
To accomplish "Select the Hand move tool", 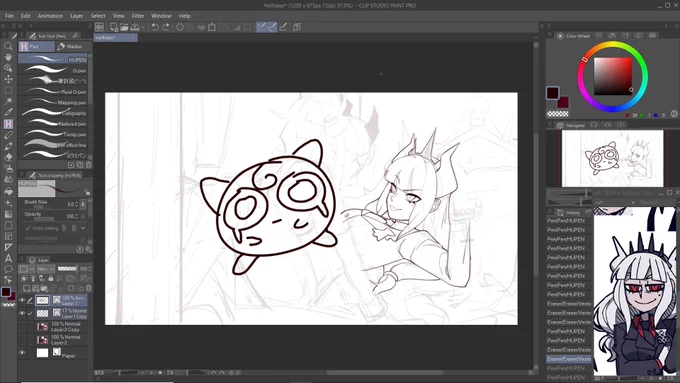I will [8, 57].
